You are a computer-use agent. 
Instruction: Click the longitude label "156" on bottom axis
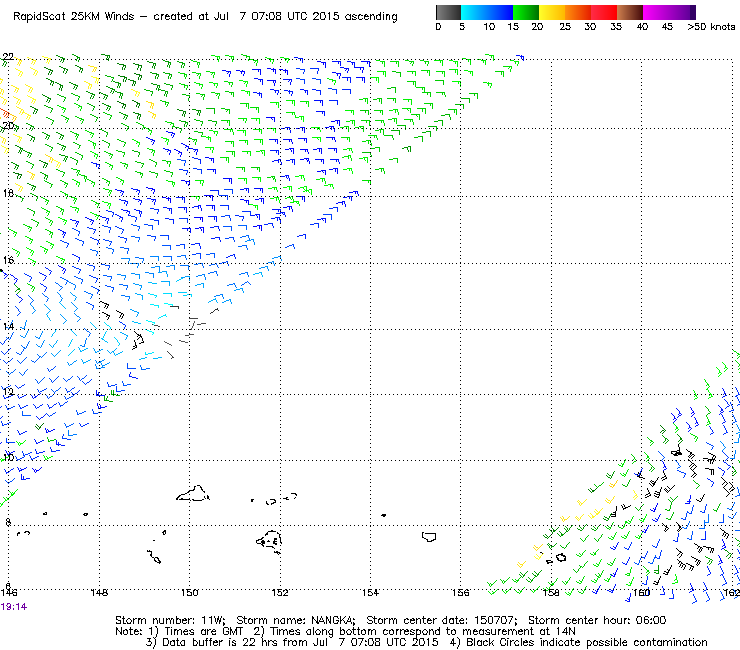click(461, 592)
